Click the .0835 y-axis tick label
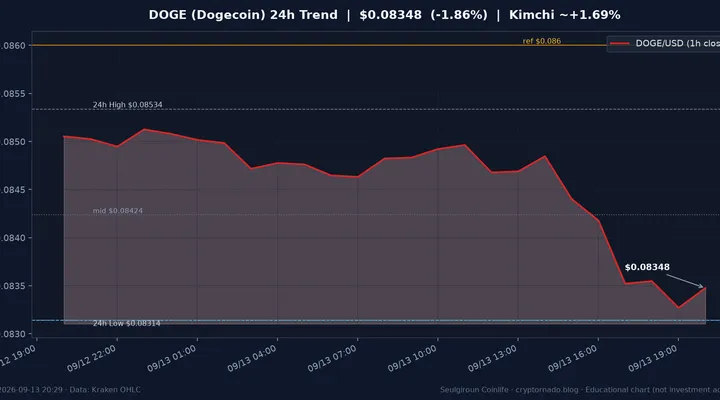 13,286
